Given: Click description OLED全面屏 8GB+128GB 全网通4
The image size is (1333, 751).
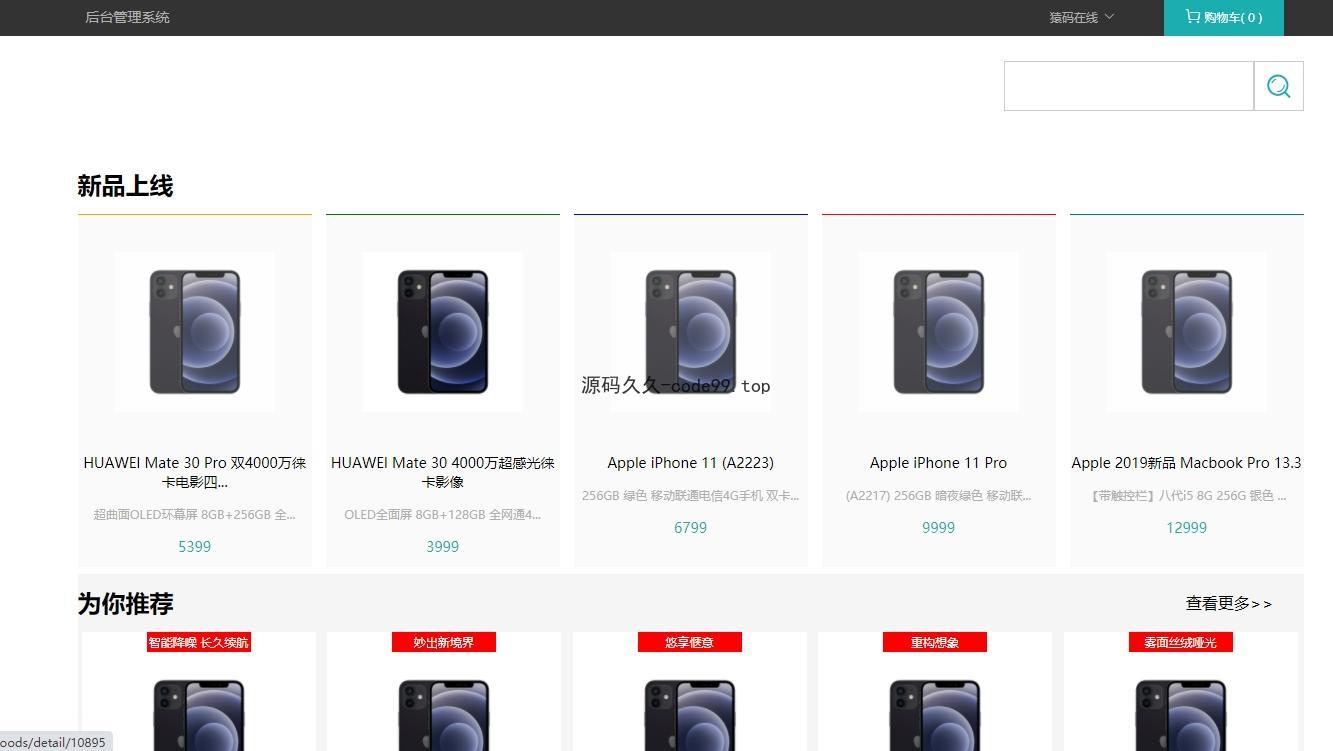Looking at the screenshot, I should coord(443,515).
